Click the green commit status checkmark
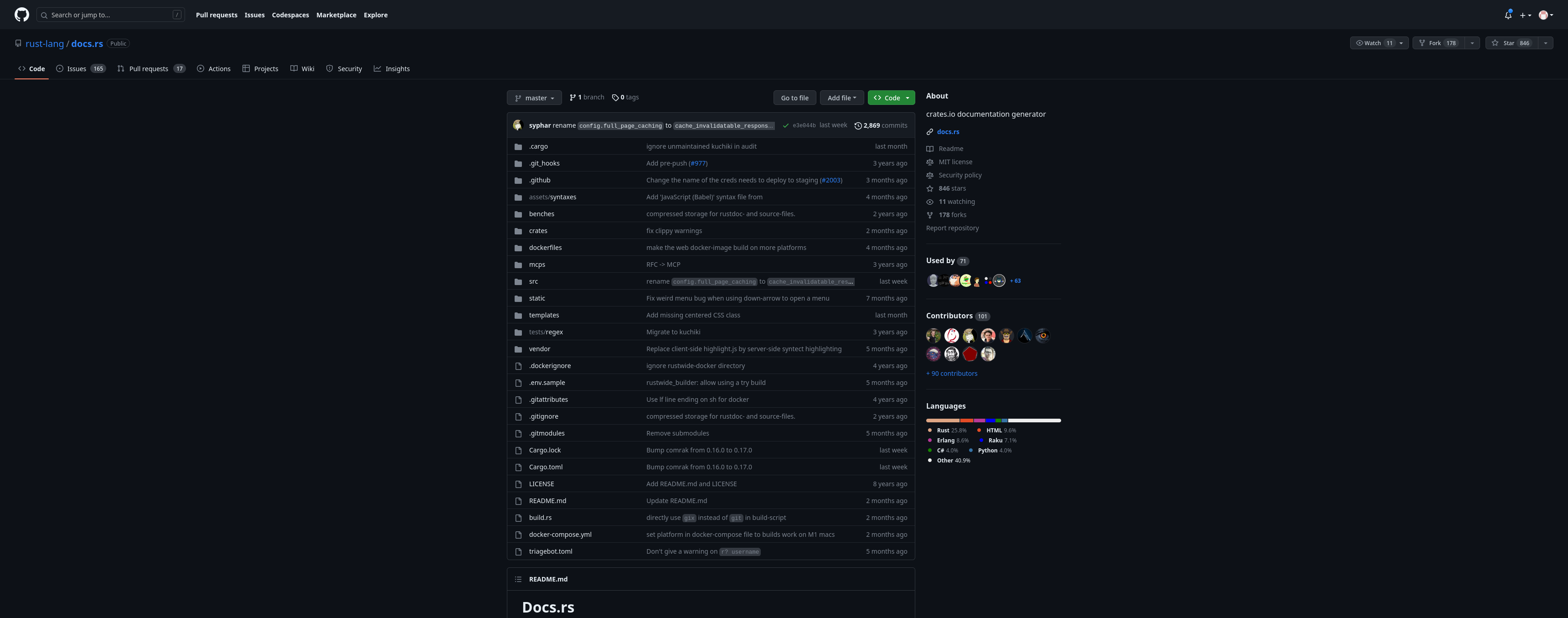Screen dimensions: 1568x618 [786, 125]
